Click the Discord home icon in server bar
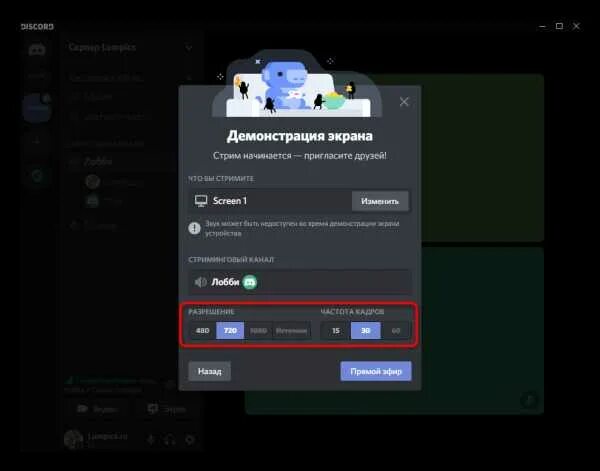600x471 pixels. [37, 49]
